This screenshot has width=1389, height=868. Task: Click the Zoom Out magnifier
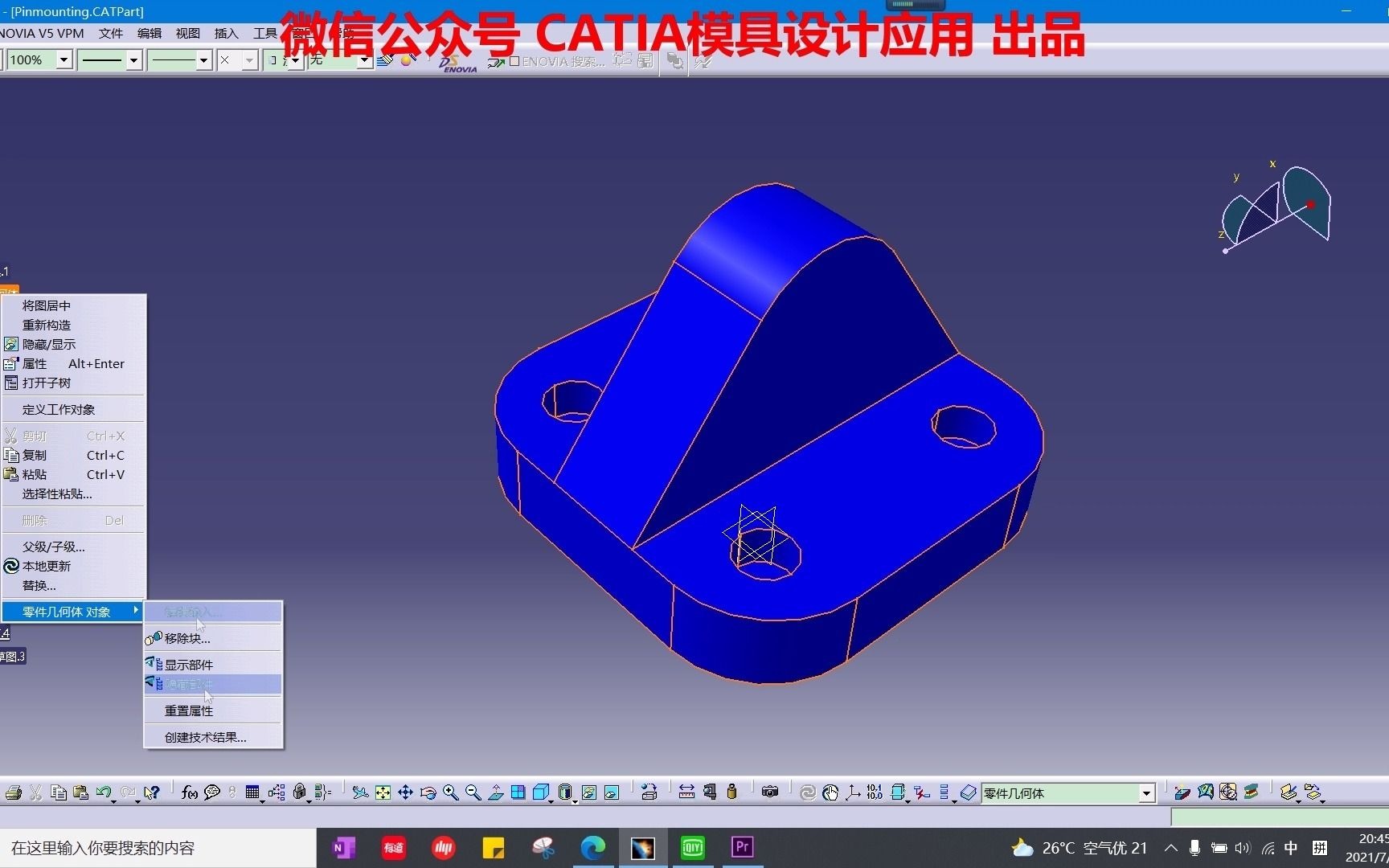click(x=473, y=792)
